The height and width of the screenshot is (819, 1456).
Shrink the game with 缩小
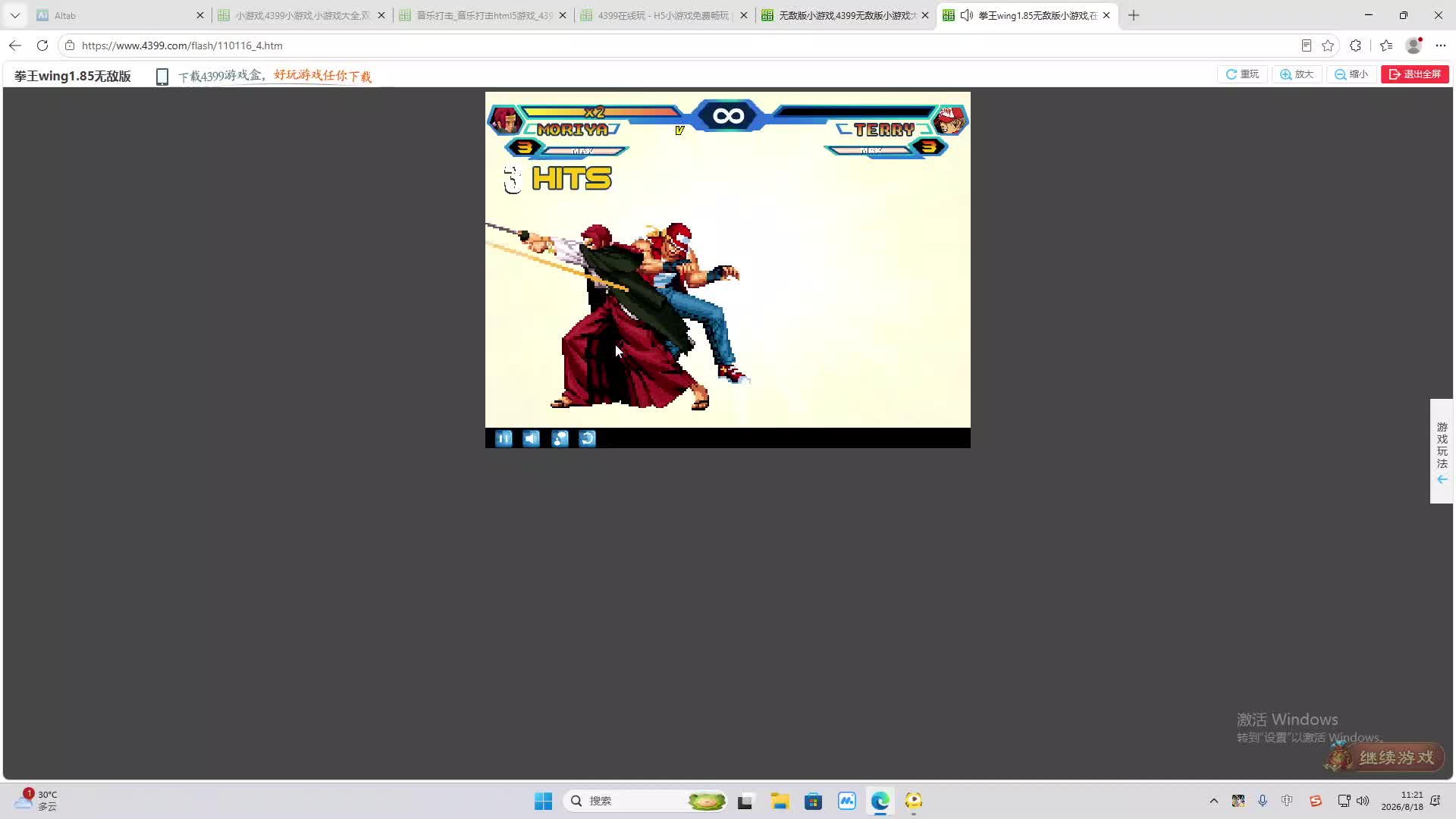[x=1351, y=74]
